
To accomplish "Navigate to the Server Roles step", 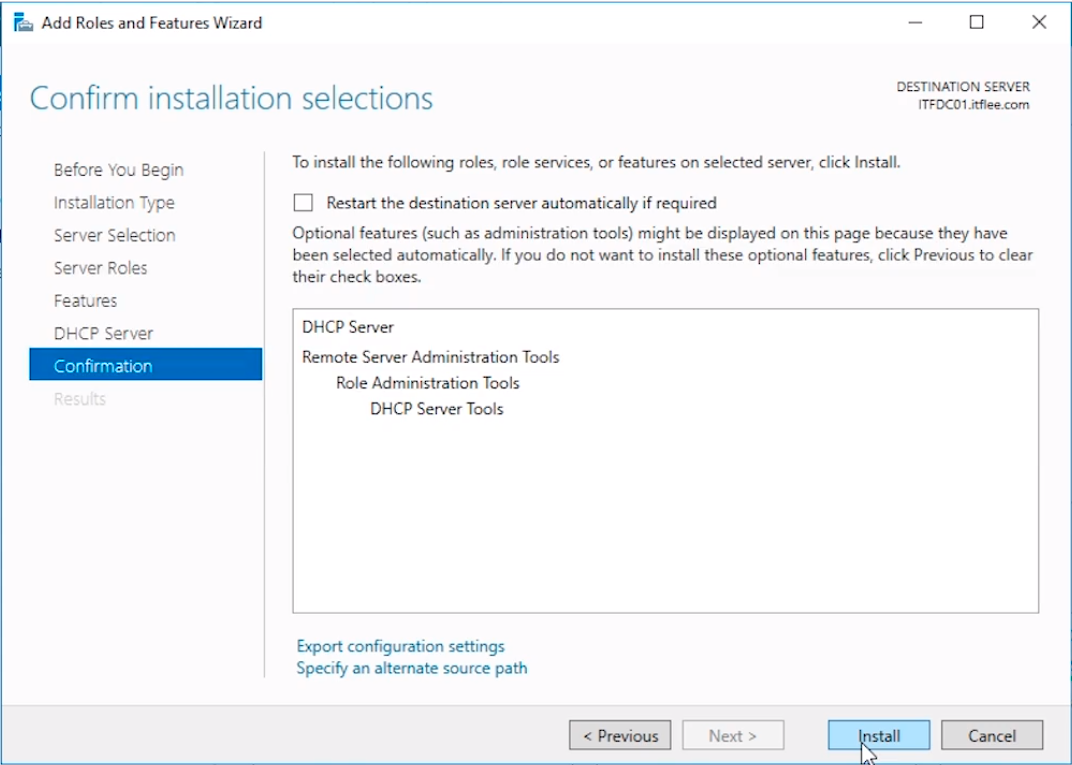I will (100, 268).
